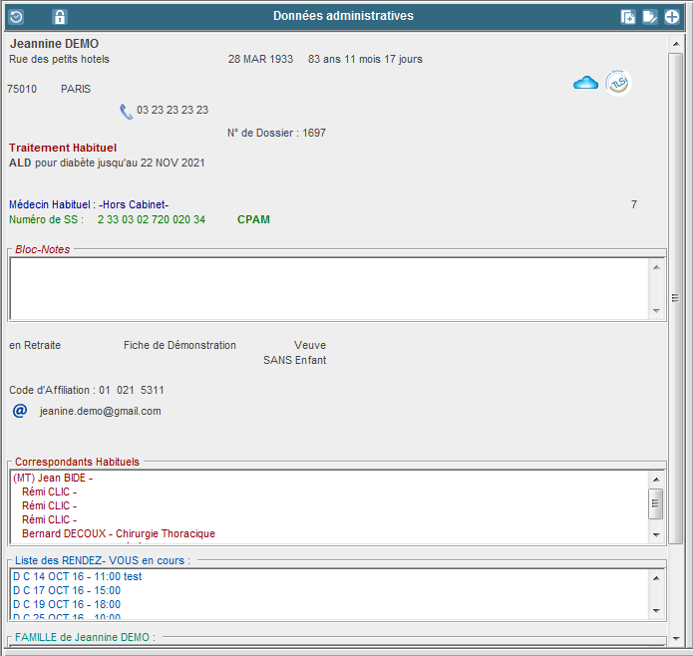The width and height of the screenshot is (693, 656).
Task: Select correspondent (MT) Jean BIDE
Action: (53, 478)
